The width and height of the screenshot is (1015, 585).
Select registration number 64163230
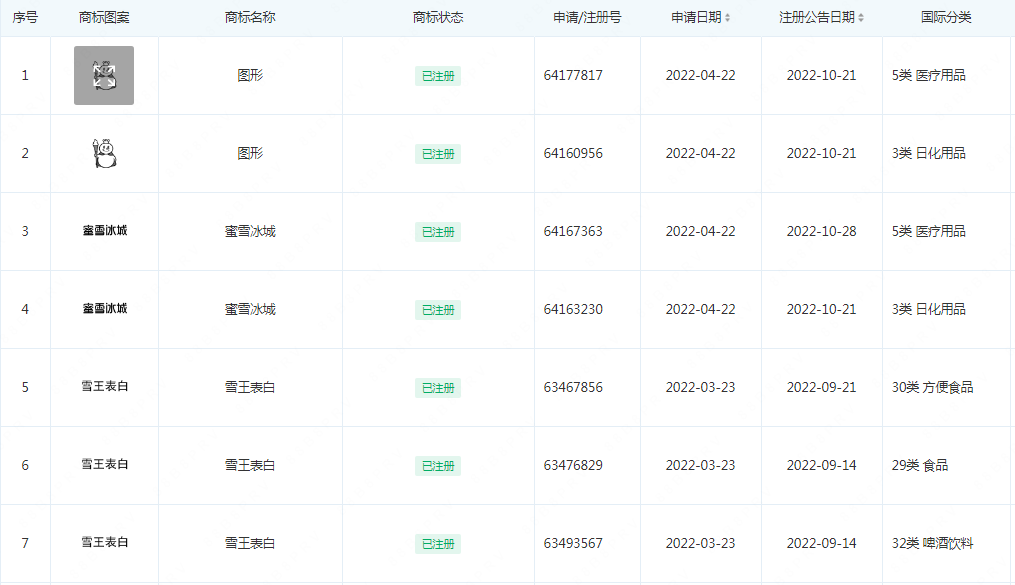573,309
